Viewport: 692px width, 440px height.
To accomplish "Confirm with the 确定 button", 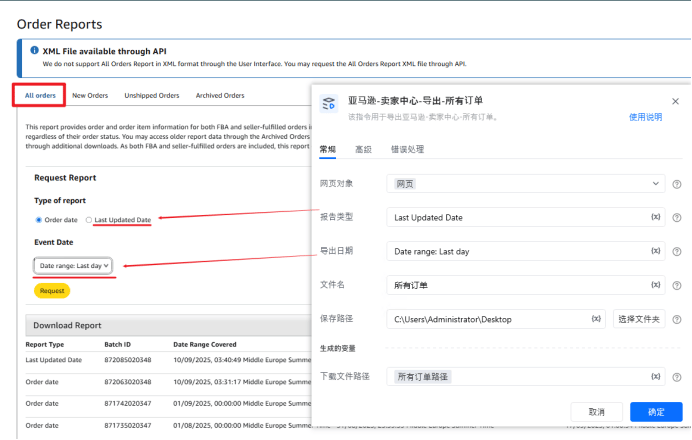I will (x=656, y=412).
